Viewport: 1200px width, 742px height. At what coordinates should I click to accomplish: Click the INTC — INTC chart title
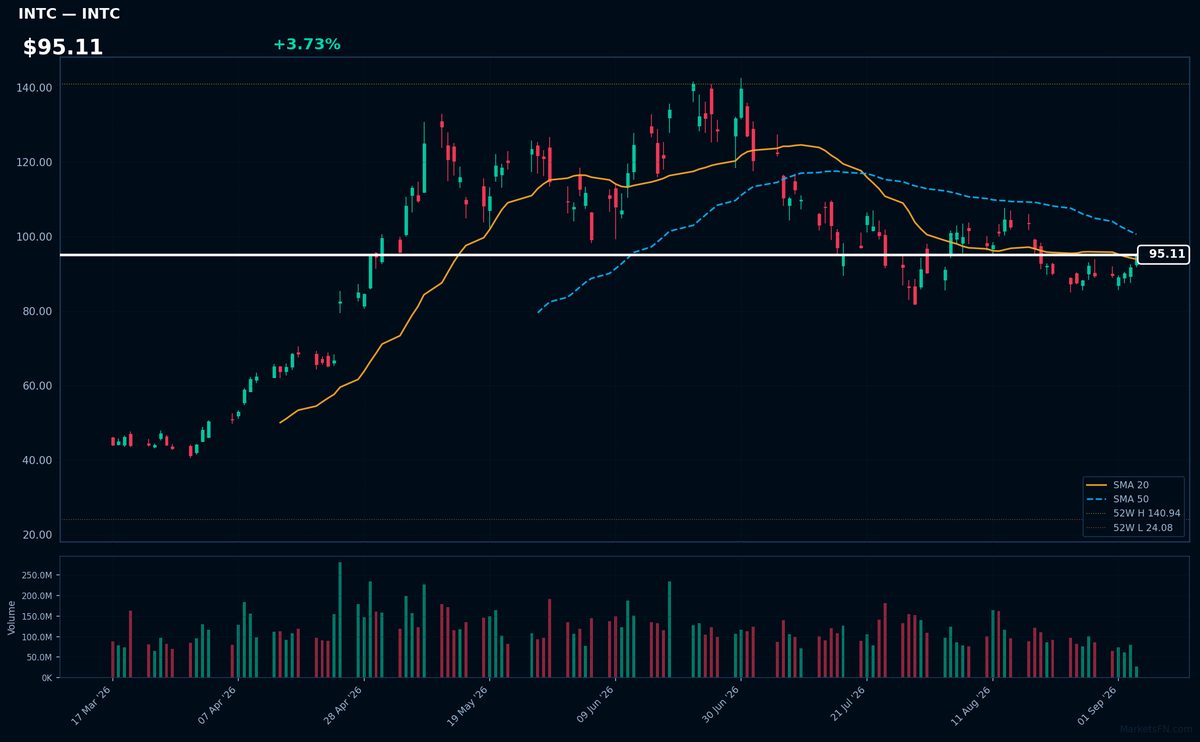tap(69, 14)
